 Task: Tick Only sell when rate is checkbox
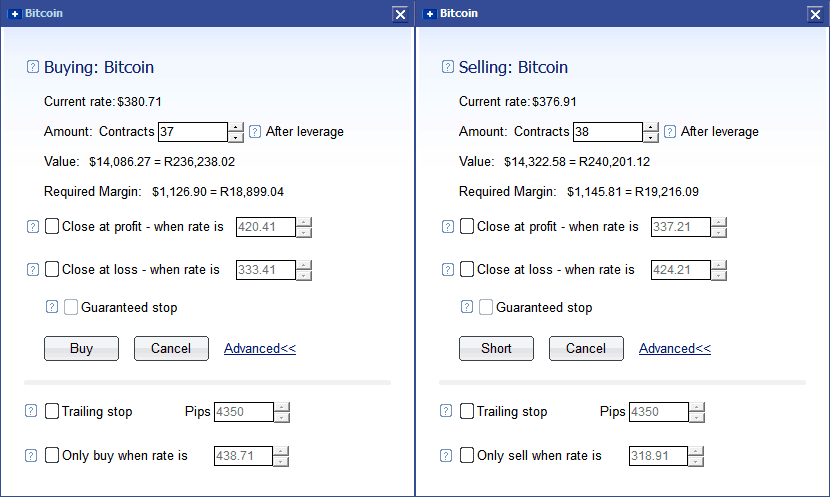467,455
